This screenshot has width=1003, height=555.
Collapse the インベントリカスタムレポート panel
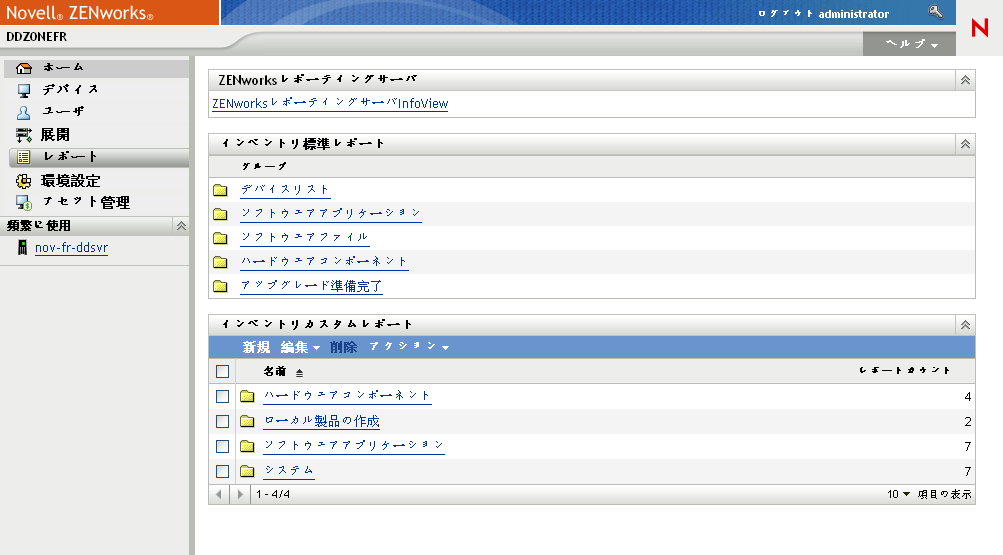tap(965, 325)
